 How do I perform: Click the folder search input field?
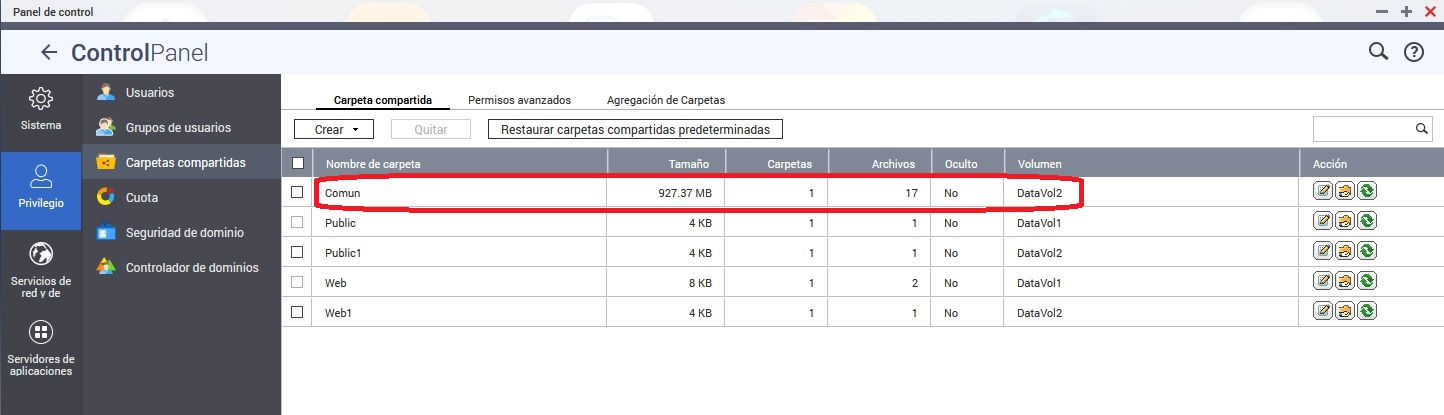[1362, 129]
